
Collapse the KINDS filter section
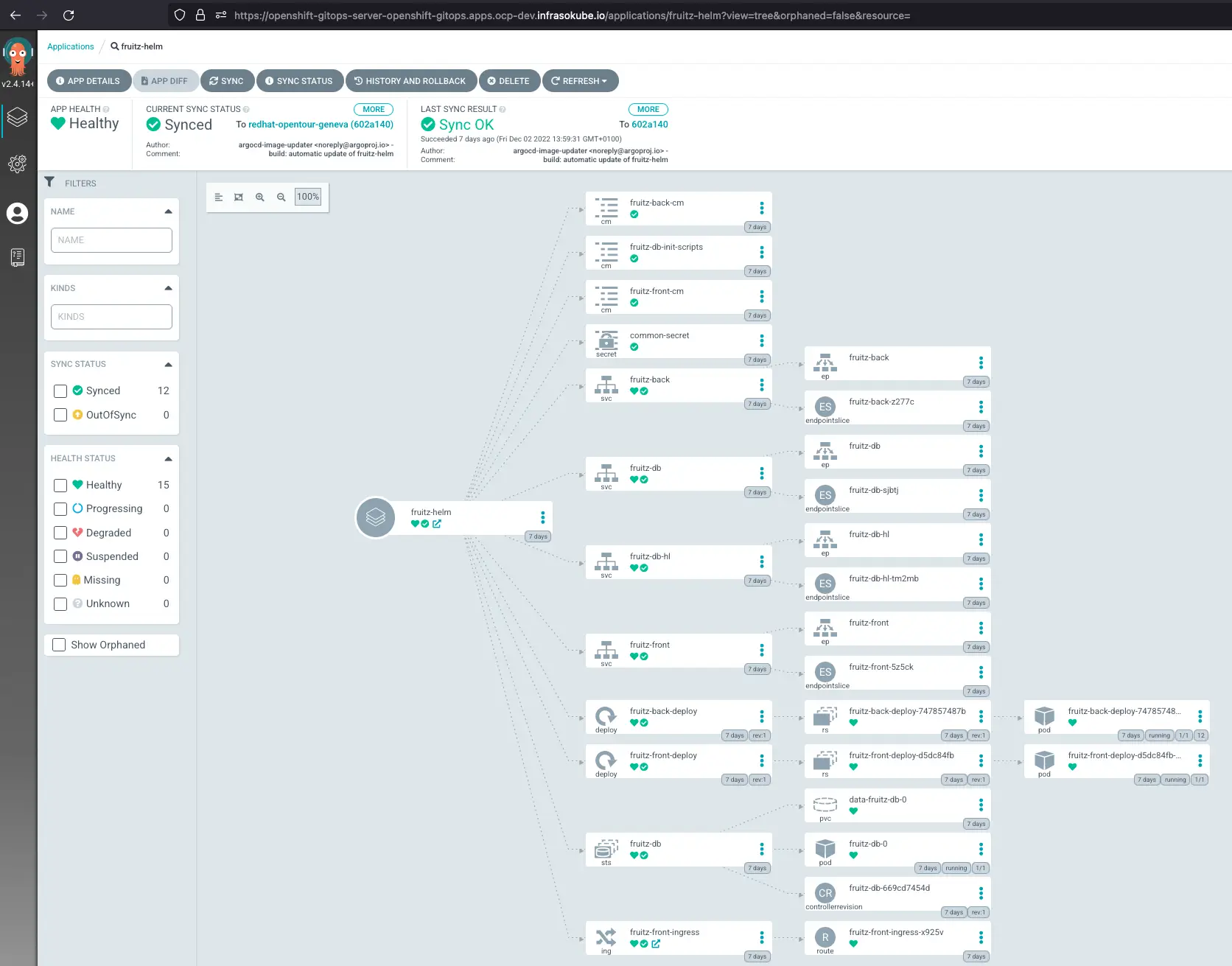click(x=168, y=288)
